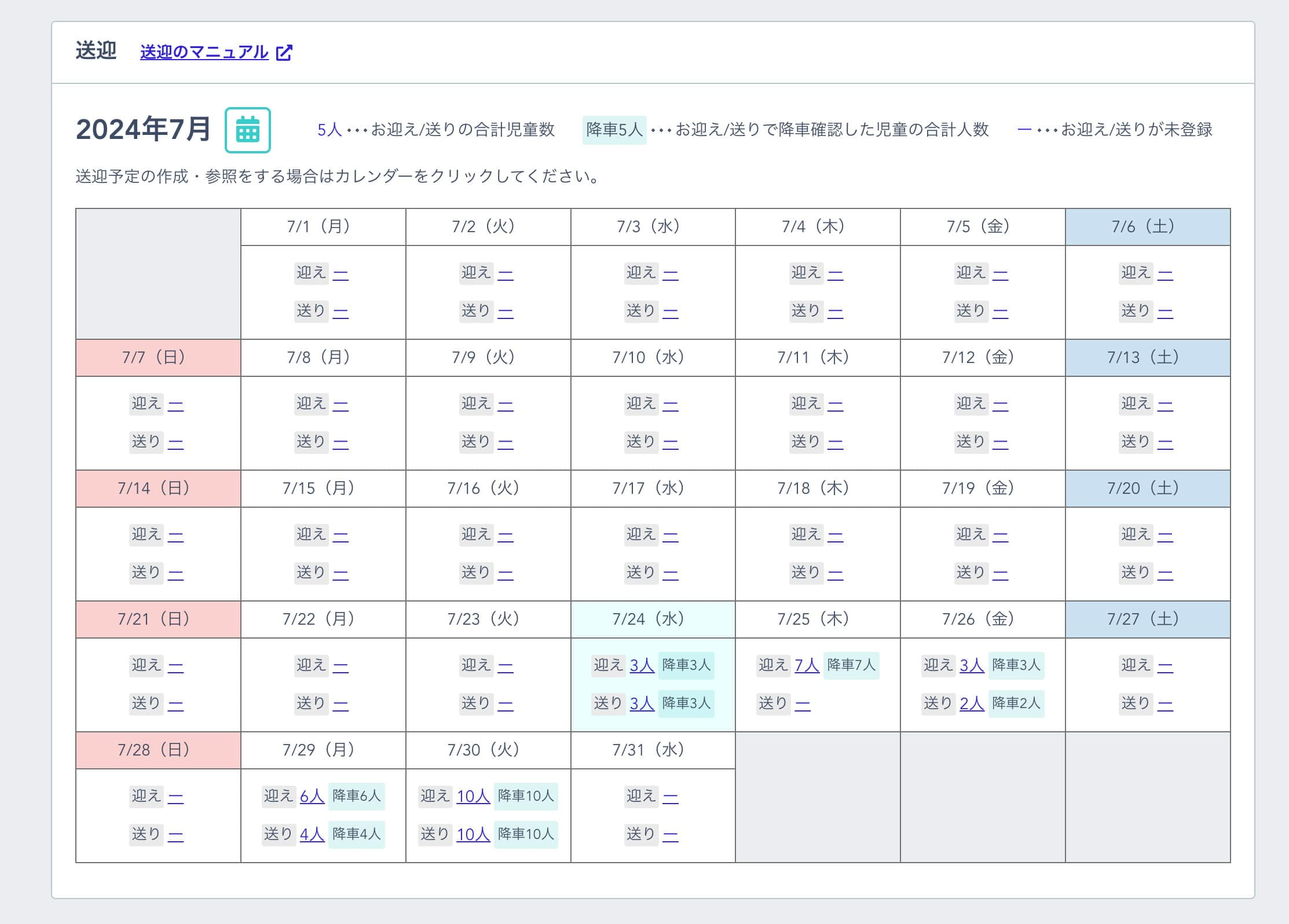Screen dimensions: 1289x924
Task: Click the 降車5人 legend badge
Action: click(614, 130)
